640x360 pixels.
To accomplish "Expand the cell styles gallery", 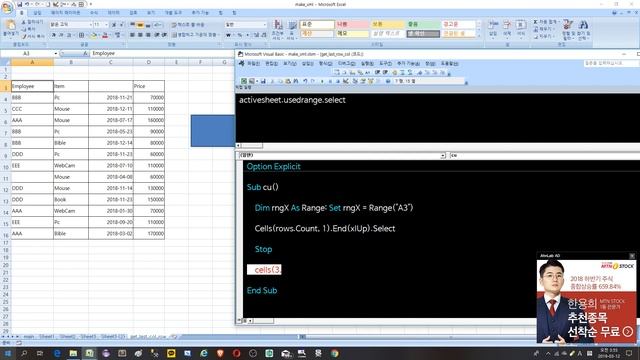I will pyautogui.click(x=479, y=36).
